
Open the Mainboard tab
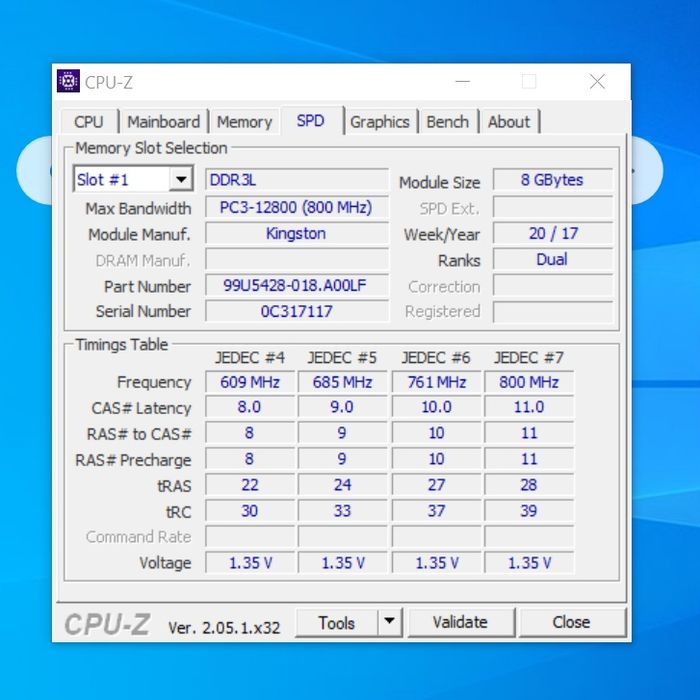(164, 122)
